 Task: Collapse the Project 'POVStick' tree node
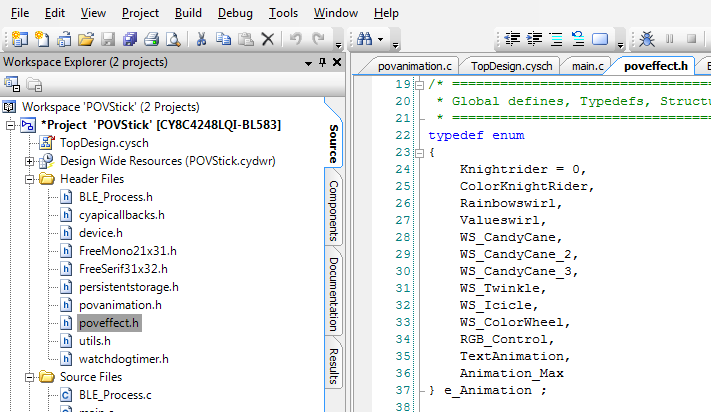click(x=10, y=125)
